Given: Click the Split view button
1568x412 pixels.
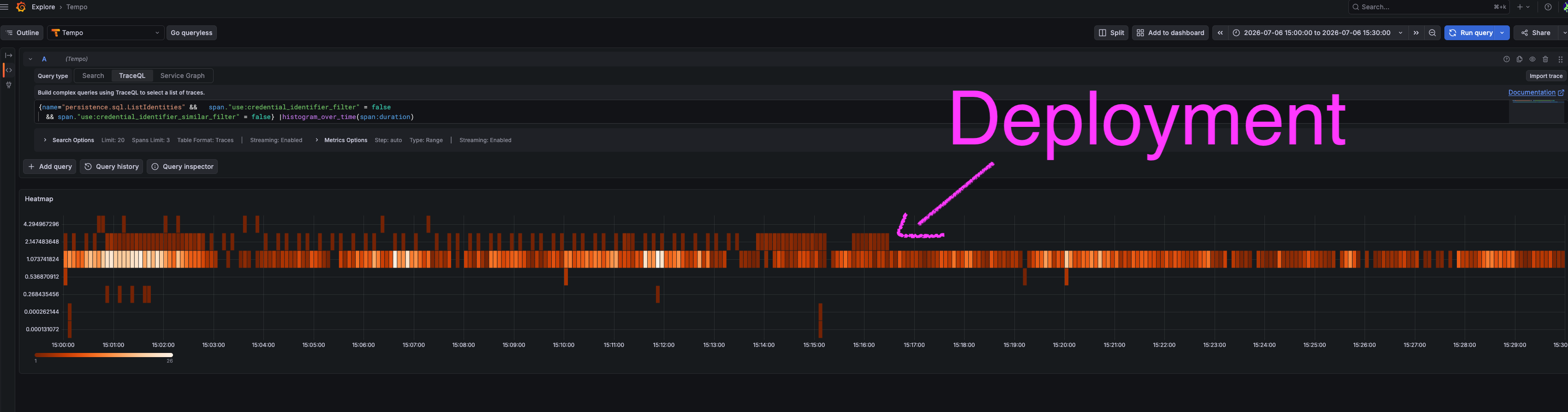Looking at the screenshot, I should pyautogui.click(x=1111, y=33).
